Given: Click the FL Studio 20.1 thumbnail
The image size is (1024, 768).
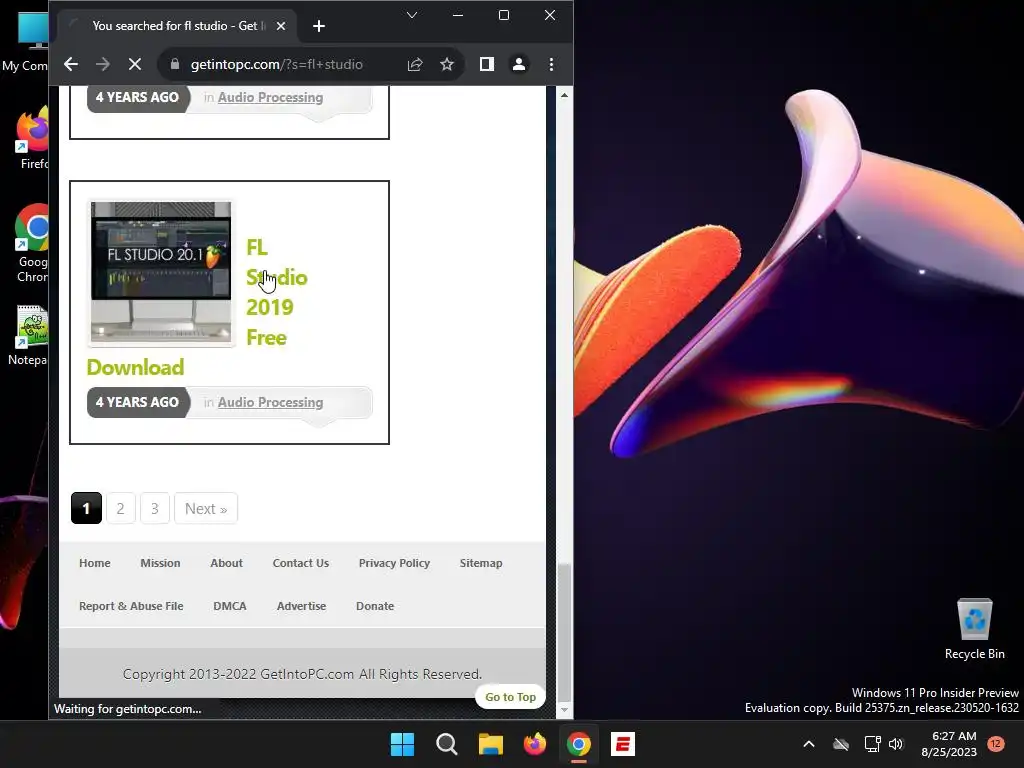Looking at the screenshot, I should click(x=161, y=272).
